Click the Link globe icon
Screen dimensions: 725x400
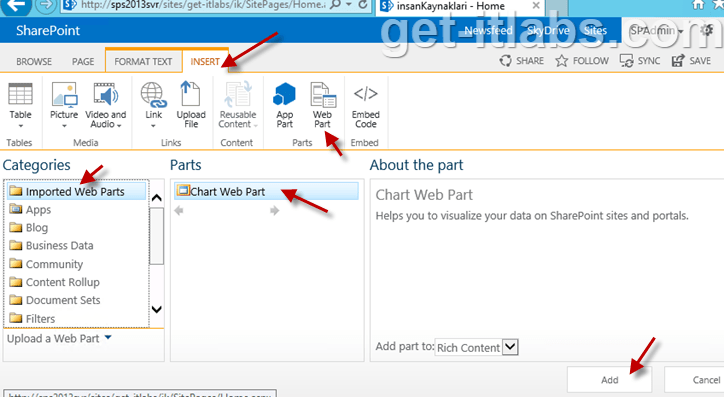coord(154,94)
